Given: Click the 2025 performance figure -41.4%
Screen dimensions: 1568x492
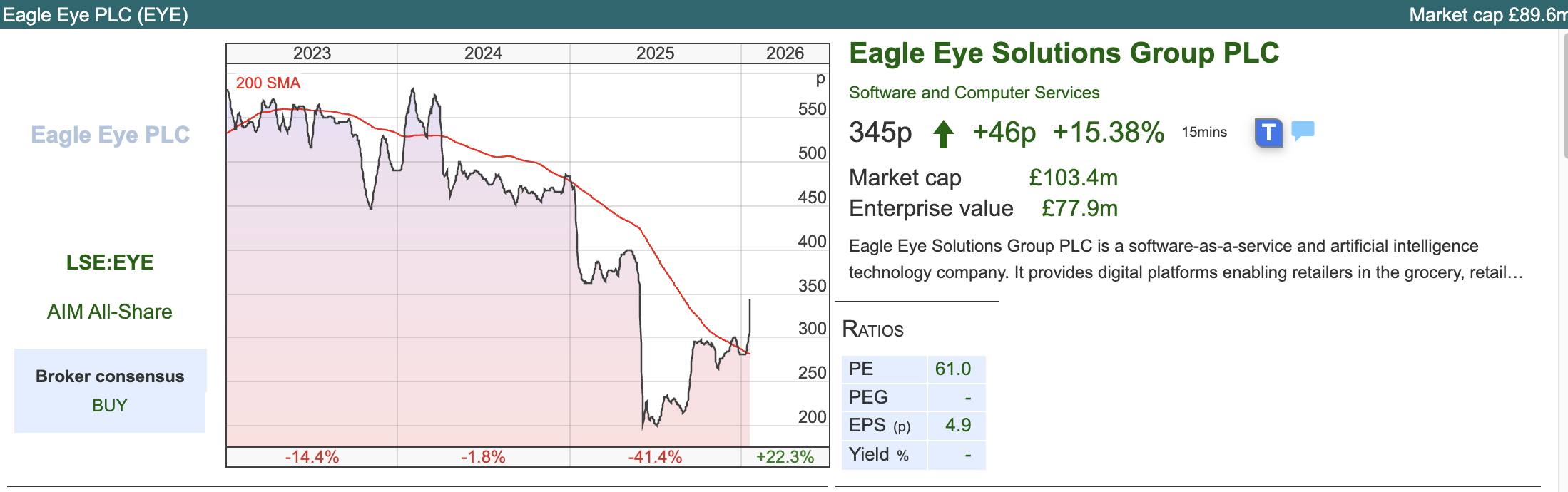Looking at the screenshot, I should [655, 457].
